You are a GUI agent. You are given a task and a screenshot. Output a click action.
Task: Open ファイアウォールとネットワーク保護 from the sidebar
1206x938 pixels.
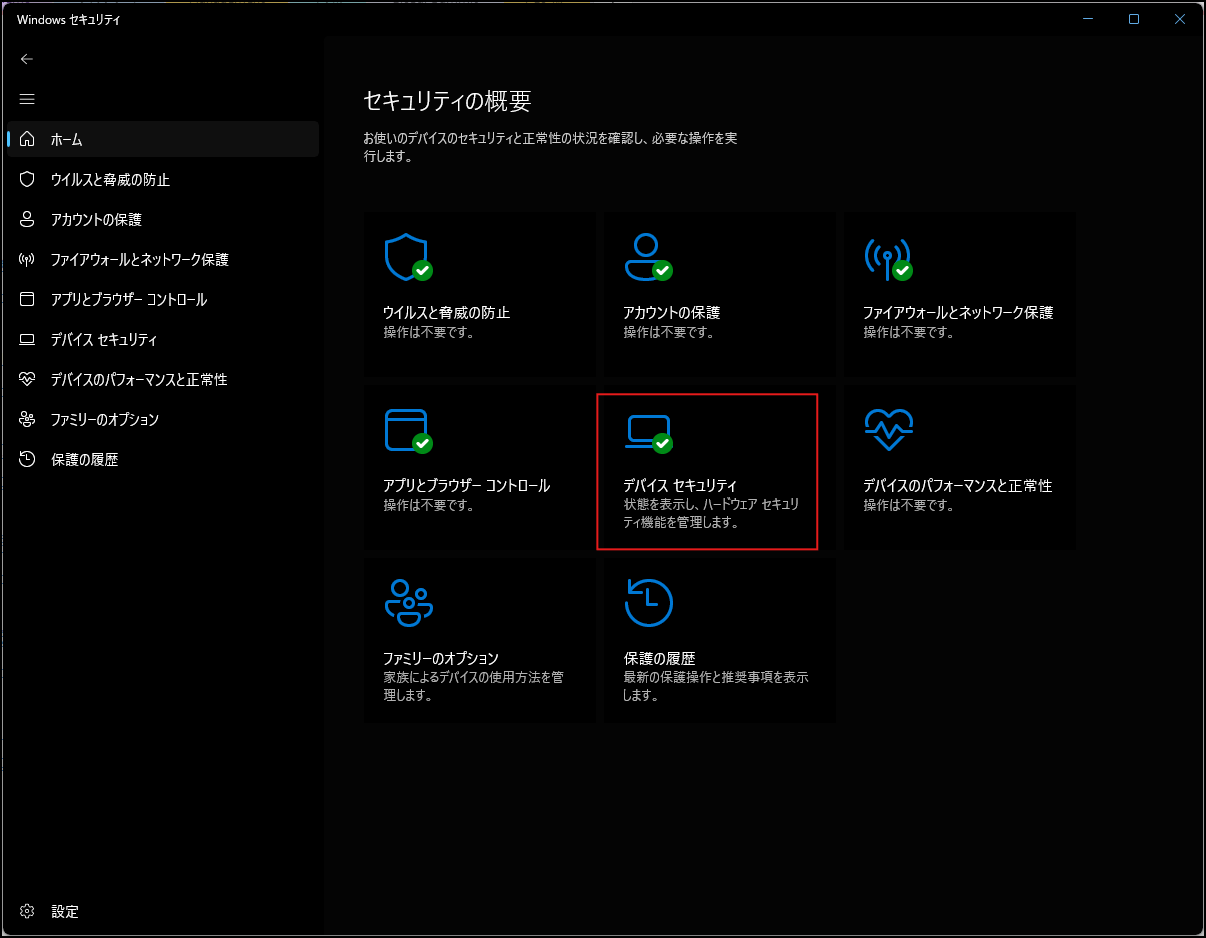pos(162,259)
